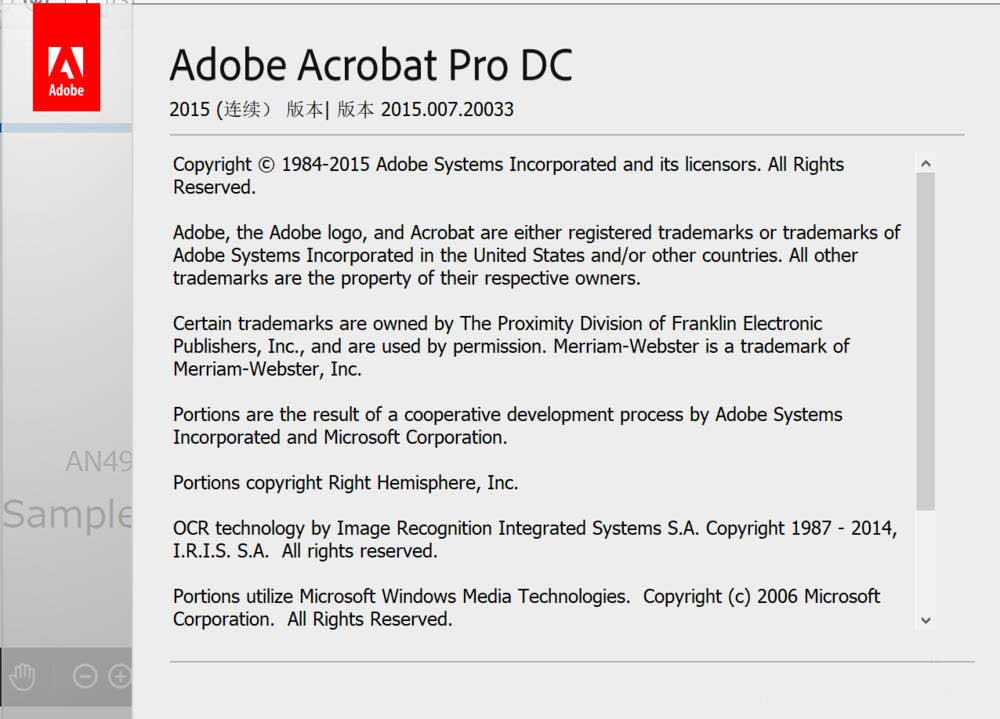Click the Windows Media Technologies paragraph
Viewport: 1000px width, 719px height.
pos(526,607)
